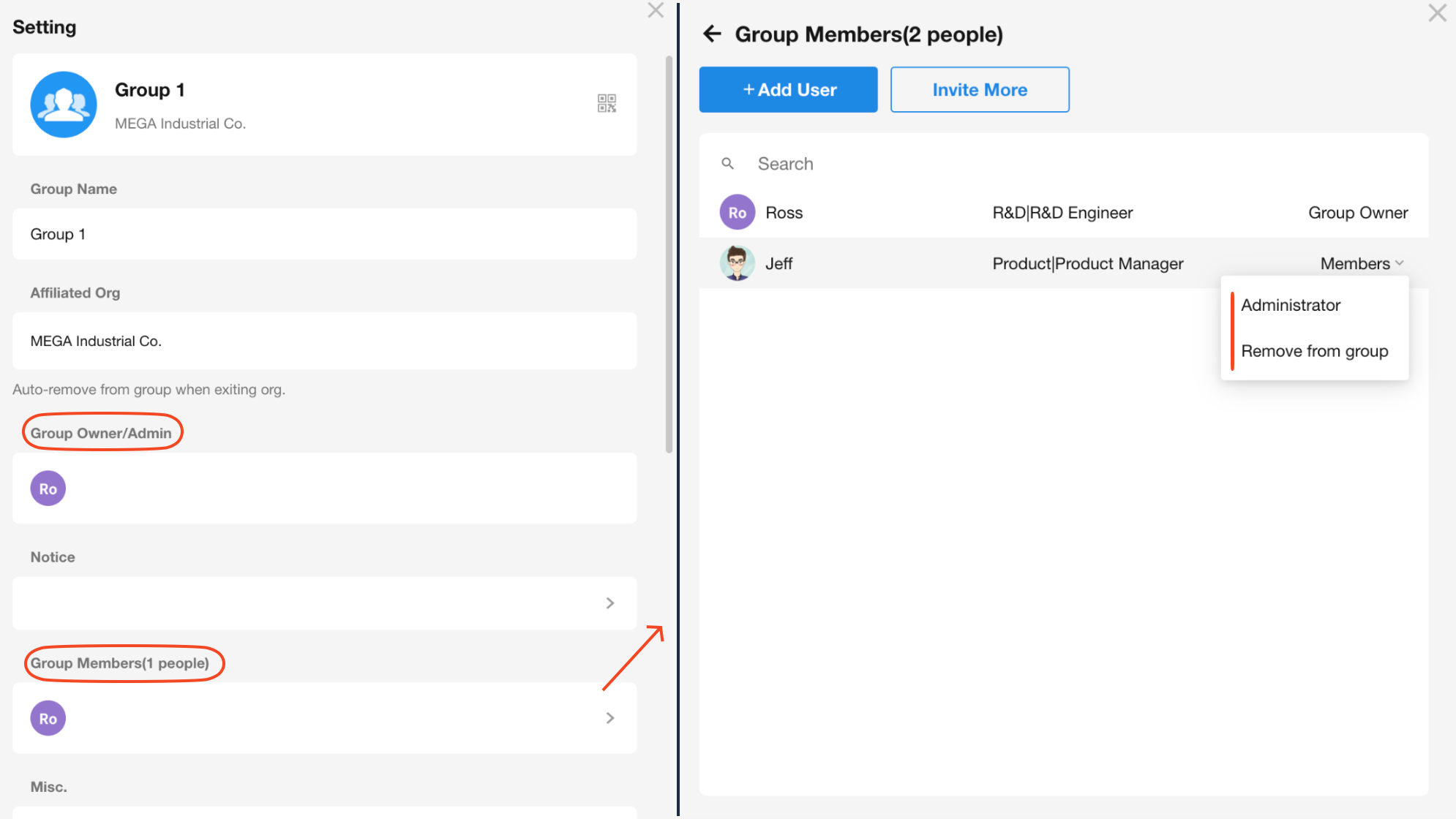Close the Setting panel

point(656,10)
